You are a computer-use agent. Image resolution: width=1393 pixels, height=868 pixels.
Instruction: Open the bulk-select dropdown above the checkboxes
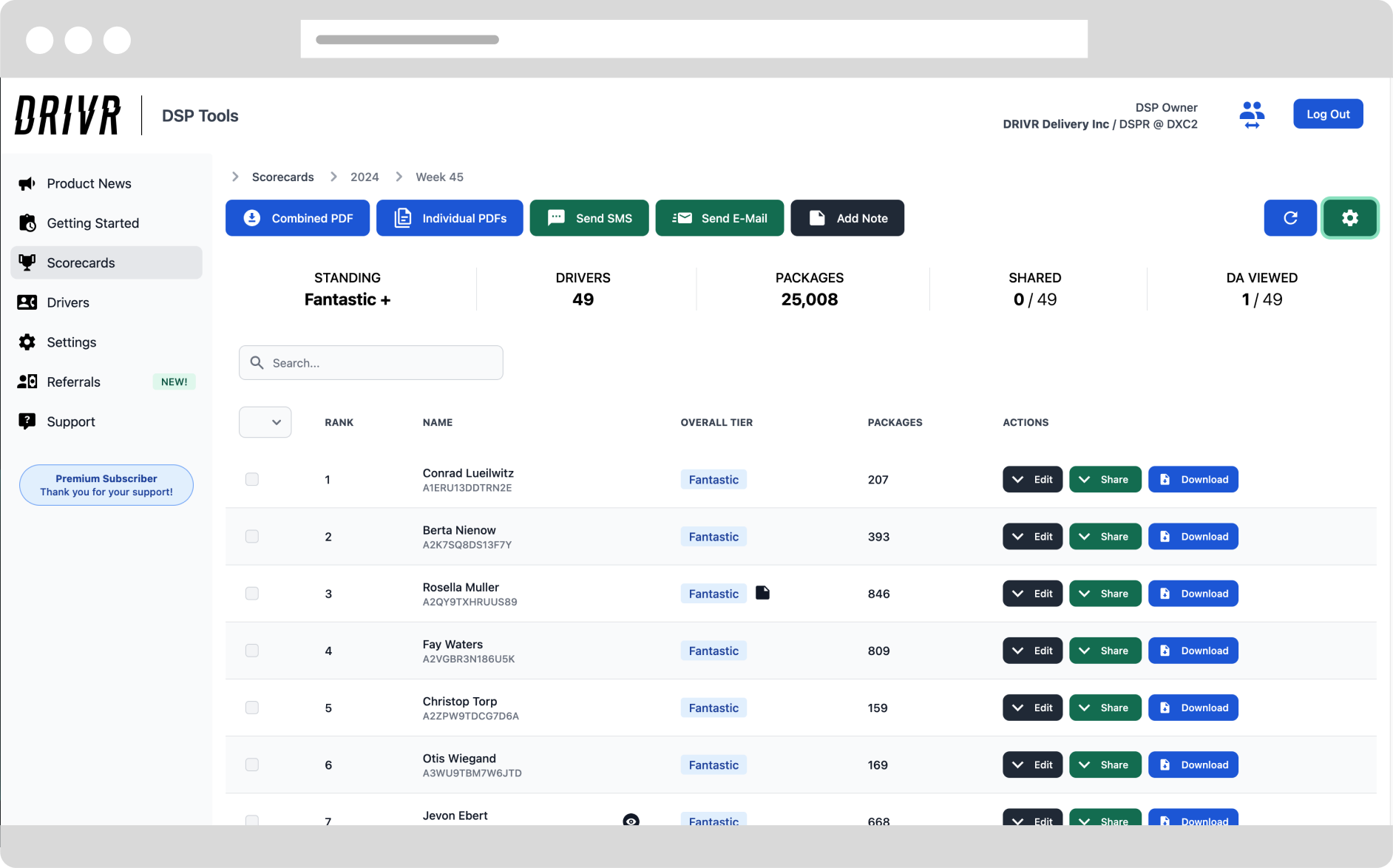265,421
